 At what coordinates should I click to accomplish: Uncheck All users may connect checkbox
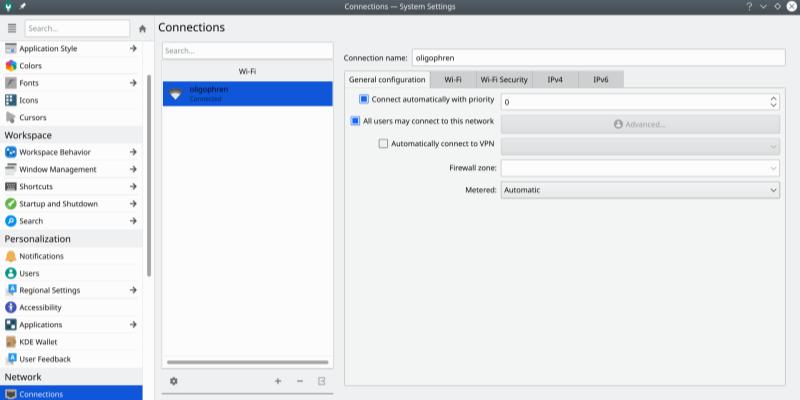tap(355, 121)
